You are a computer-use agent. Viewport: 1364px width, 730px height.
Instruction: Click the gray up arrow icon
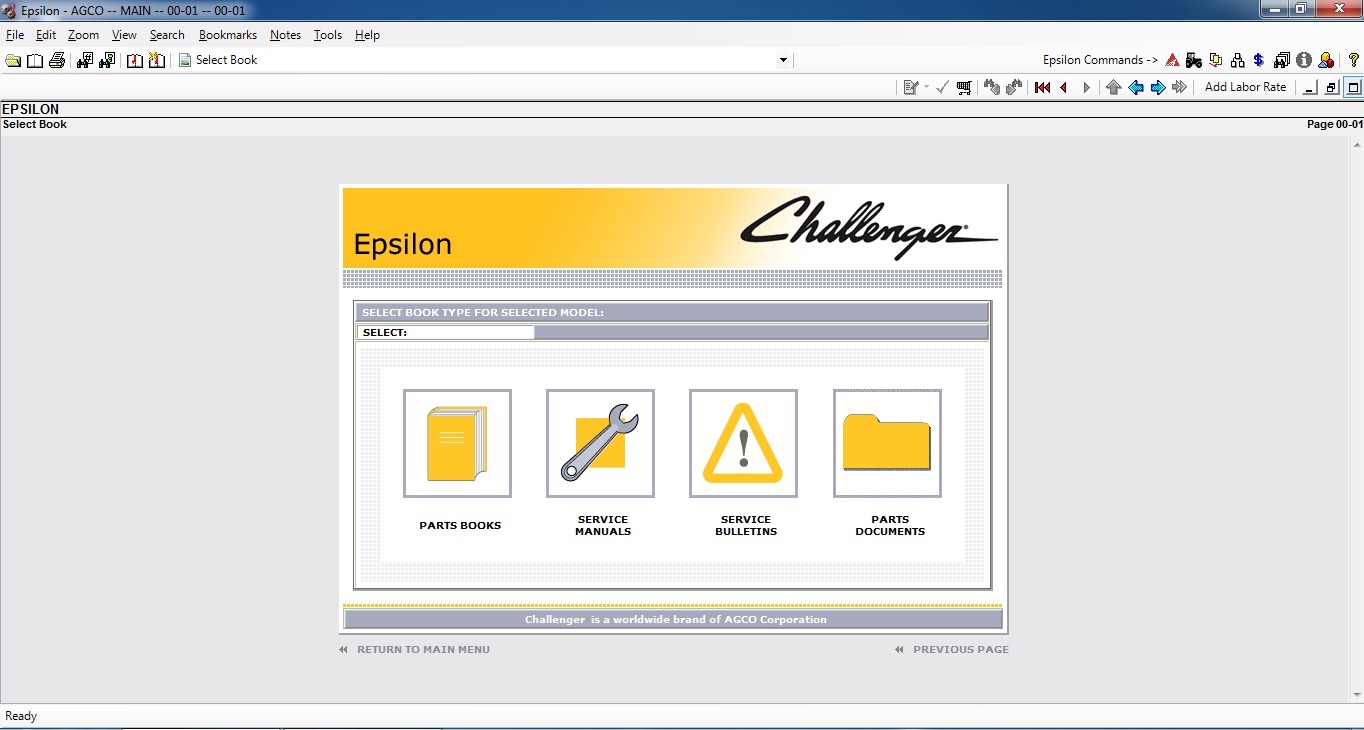(x=1114, y=87)
